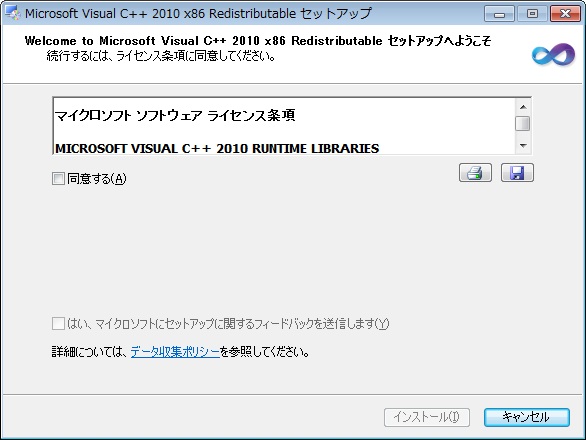Viewport: 586px width, 440px height.
Task: Click the feedback checkbox label text
Action: [x=228, y=323]
